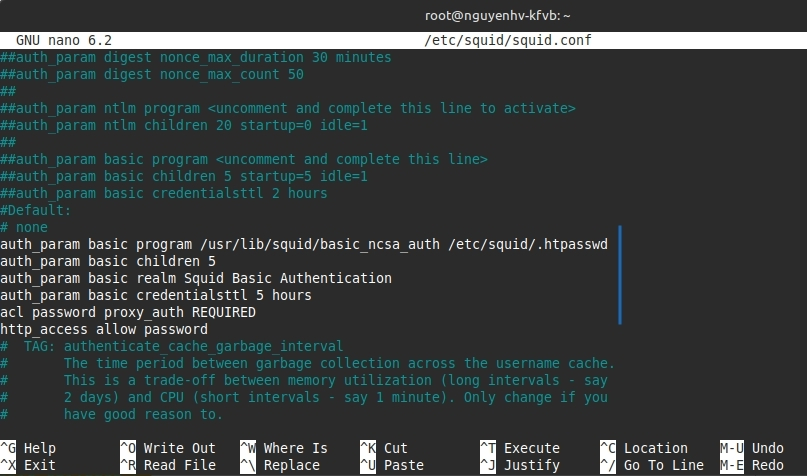Click the ^X Exit shortcut
Screen dimensions: 807x476
tap(30, 465)
